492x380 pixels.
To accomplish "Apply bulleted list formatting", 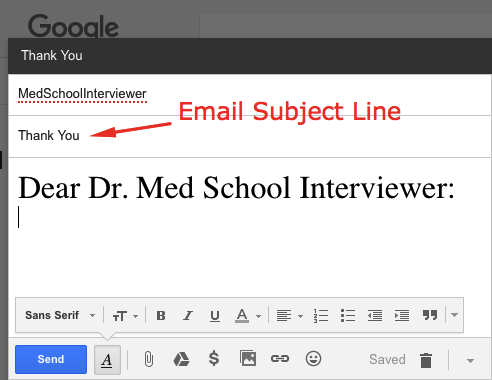I will pyautogui.click(x=348, y=315).
